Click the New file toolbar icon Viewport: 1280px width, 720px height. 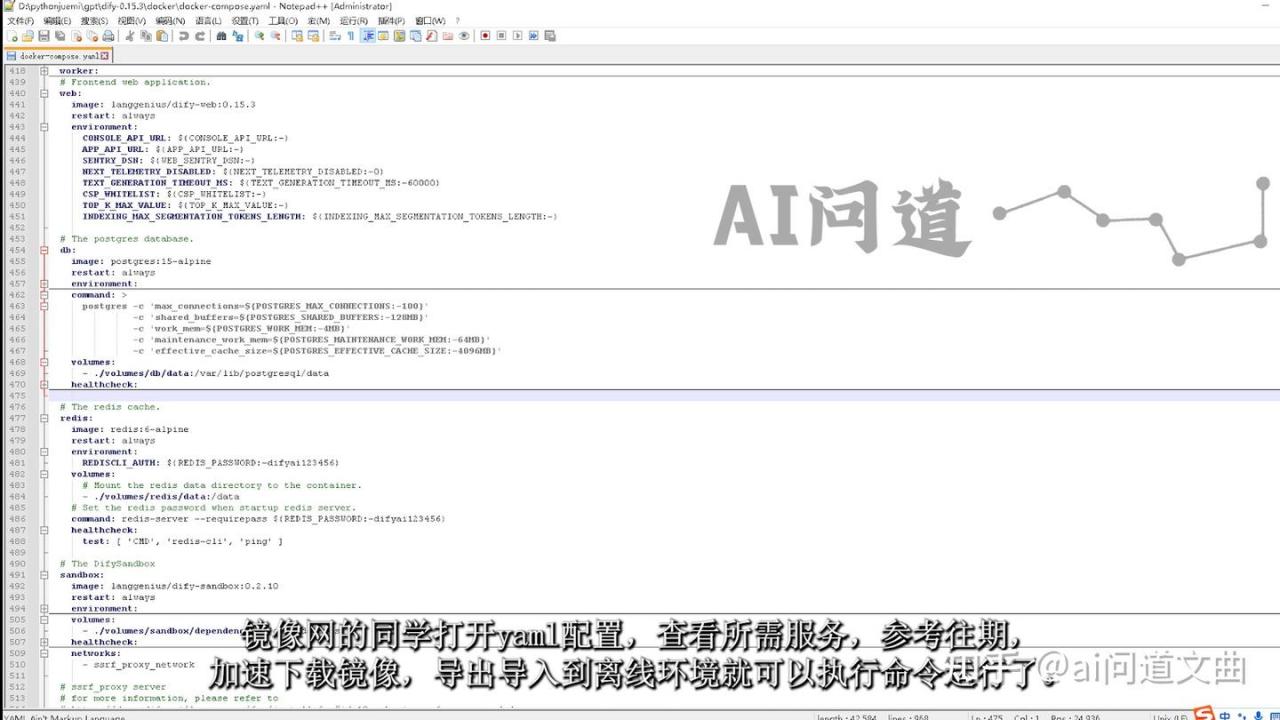[12, 36]
